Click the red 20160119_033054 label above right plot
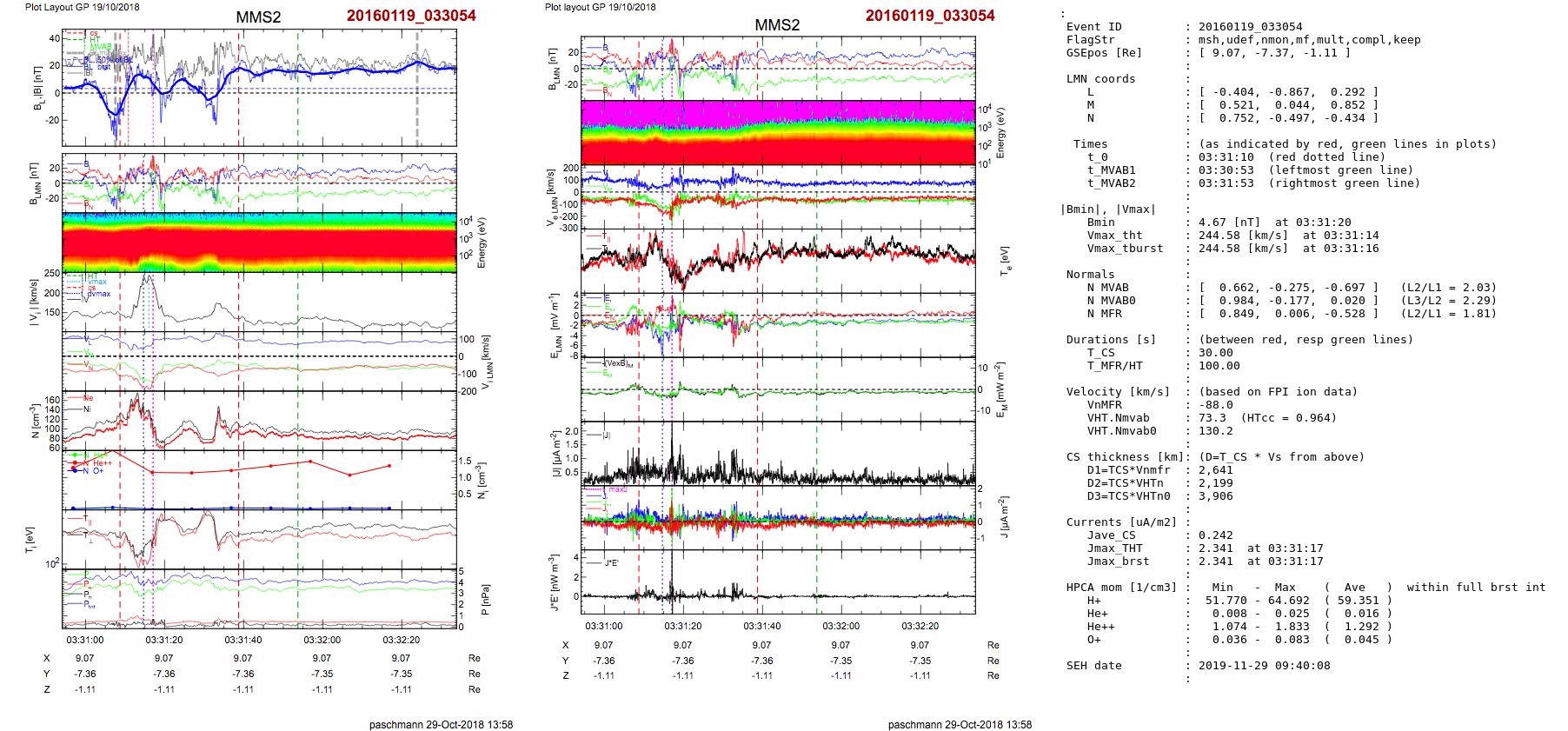Screen dimensions: 1568x731 point(929,16)
